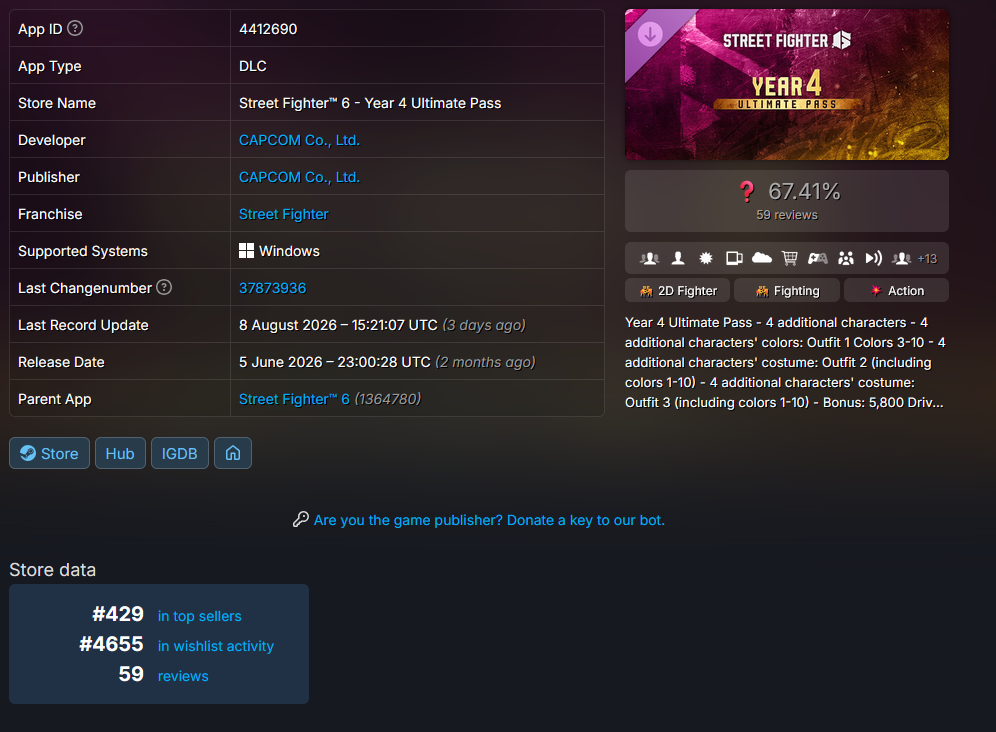
Task: Click the game controller support icon
Action: (x=818, y=258)
